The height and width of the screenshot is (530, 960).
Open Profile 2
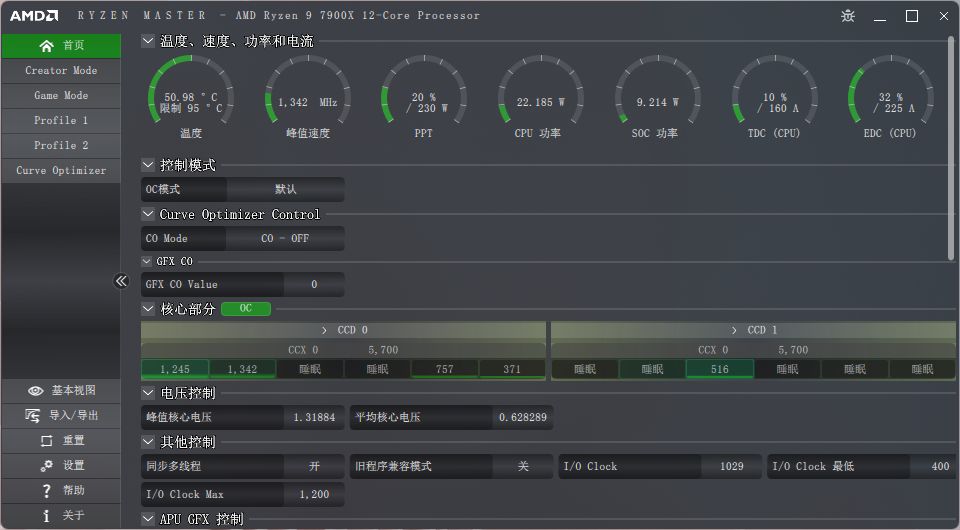click(61, 146)
